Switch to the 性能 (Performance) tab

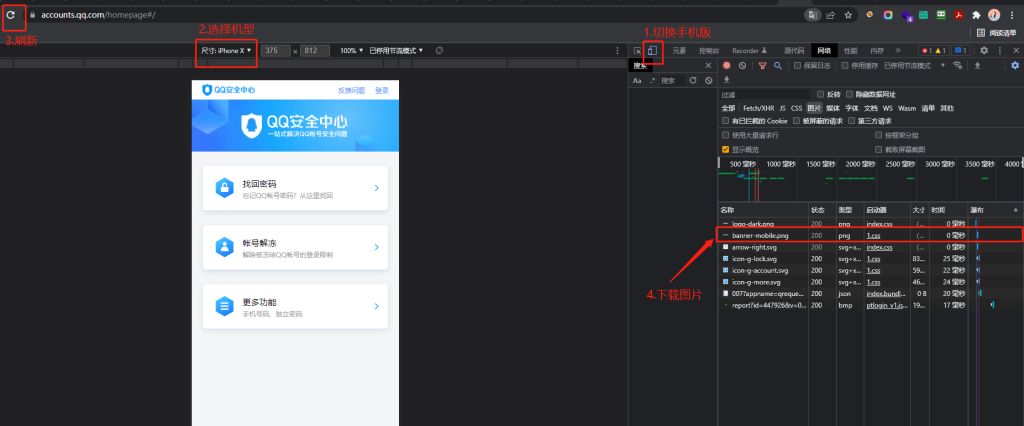tap(850, 50)
